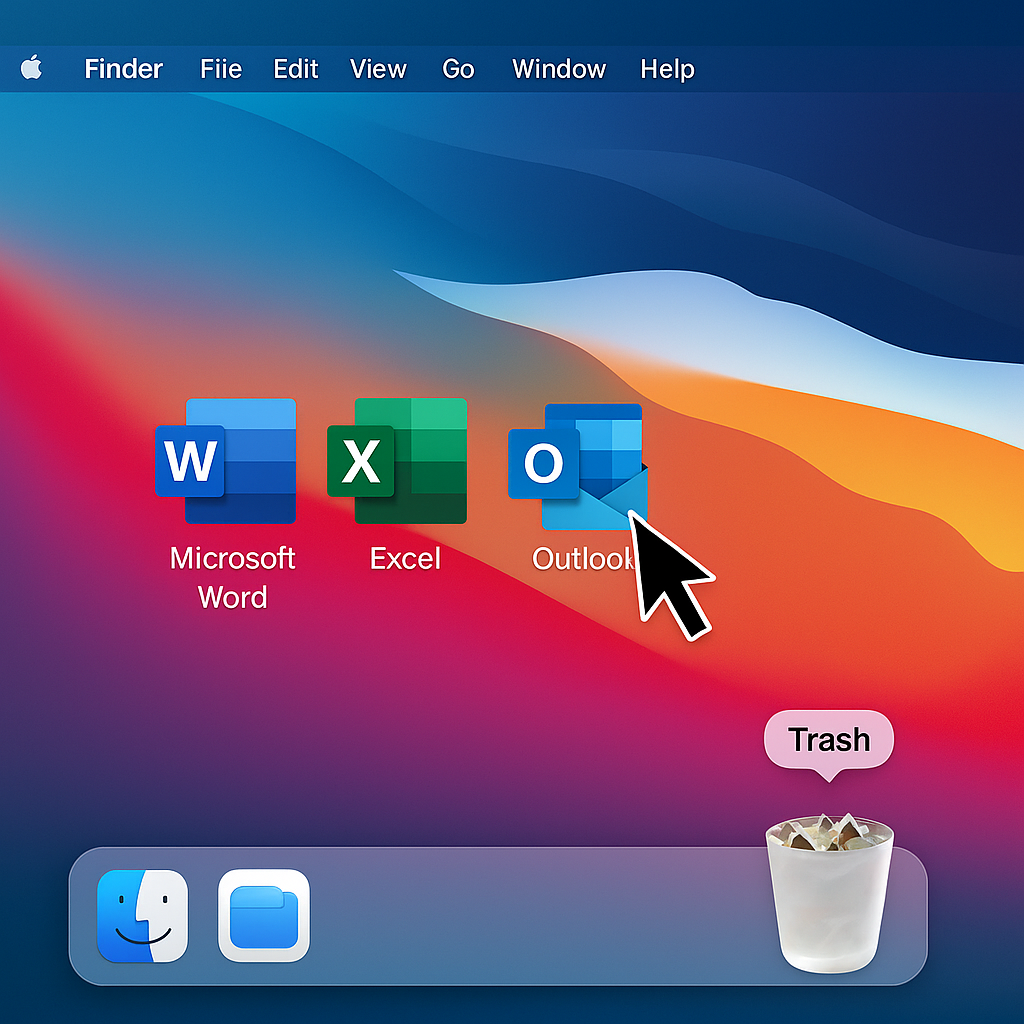Open the Window menu

(559, 69)
